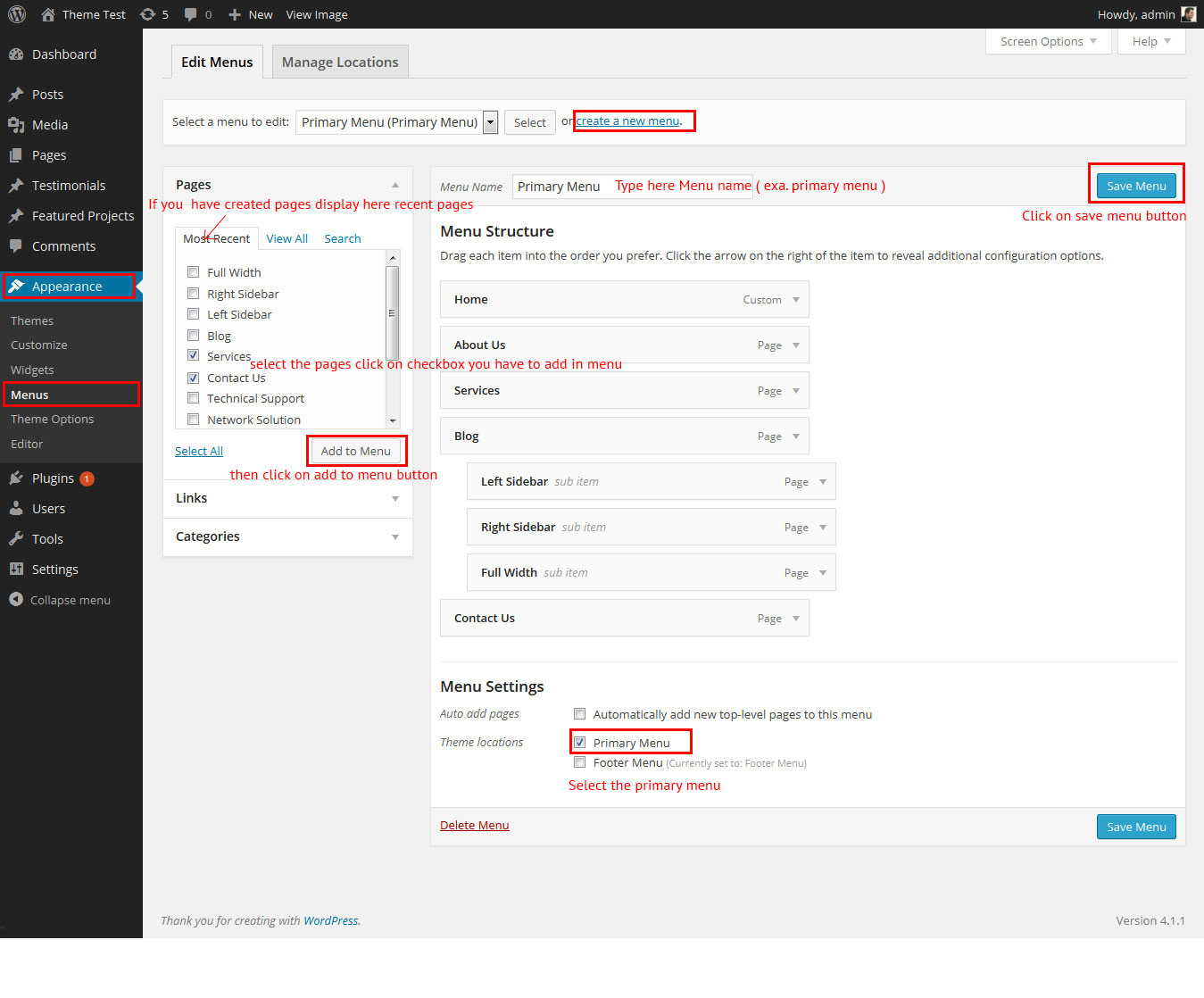Viewport: 1204px width, 998px height.
Task: Switch to the Manage Locations tab
Action: click(340, 62)
